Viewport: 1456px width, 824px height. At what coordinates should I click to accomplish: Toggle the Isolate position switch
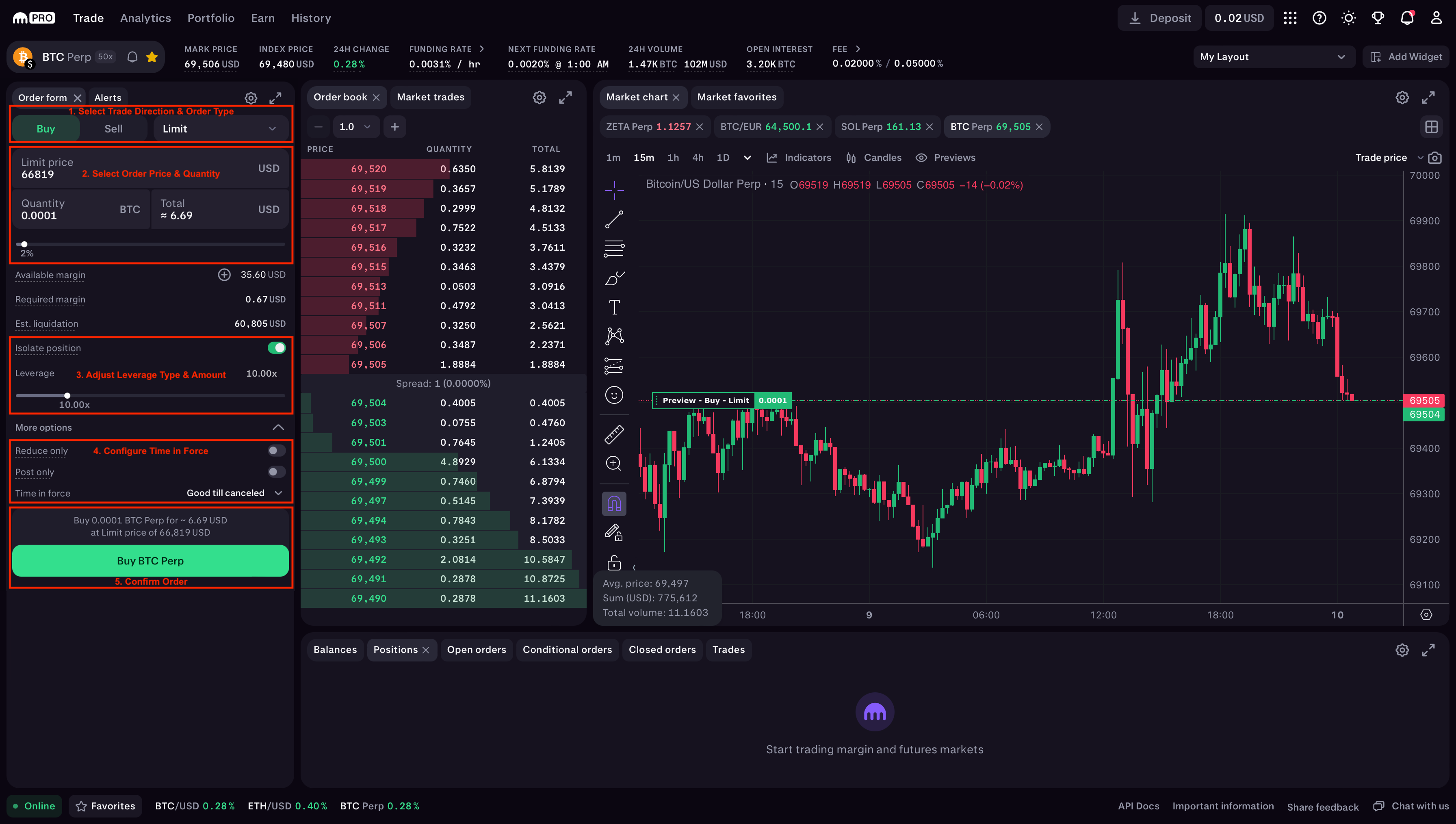(x=277, y=348)
